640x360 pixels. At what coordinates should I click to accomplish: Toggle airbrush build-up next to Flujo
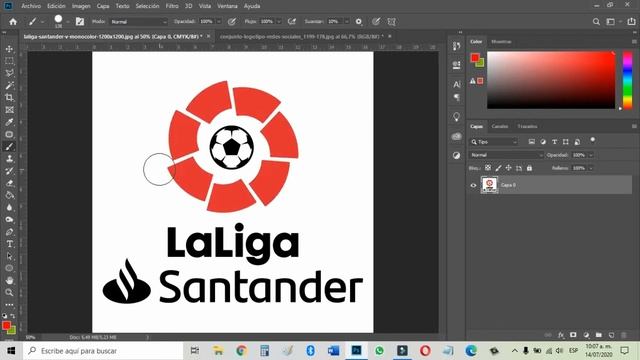[x=291, y=22]
